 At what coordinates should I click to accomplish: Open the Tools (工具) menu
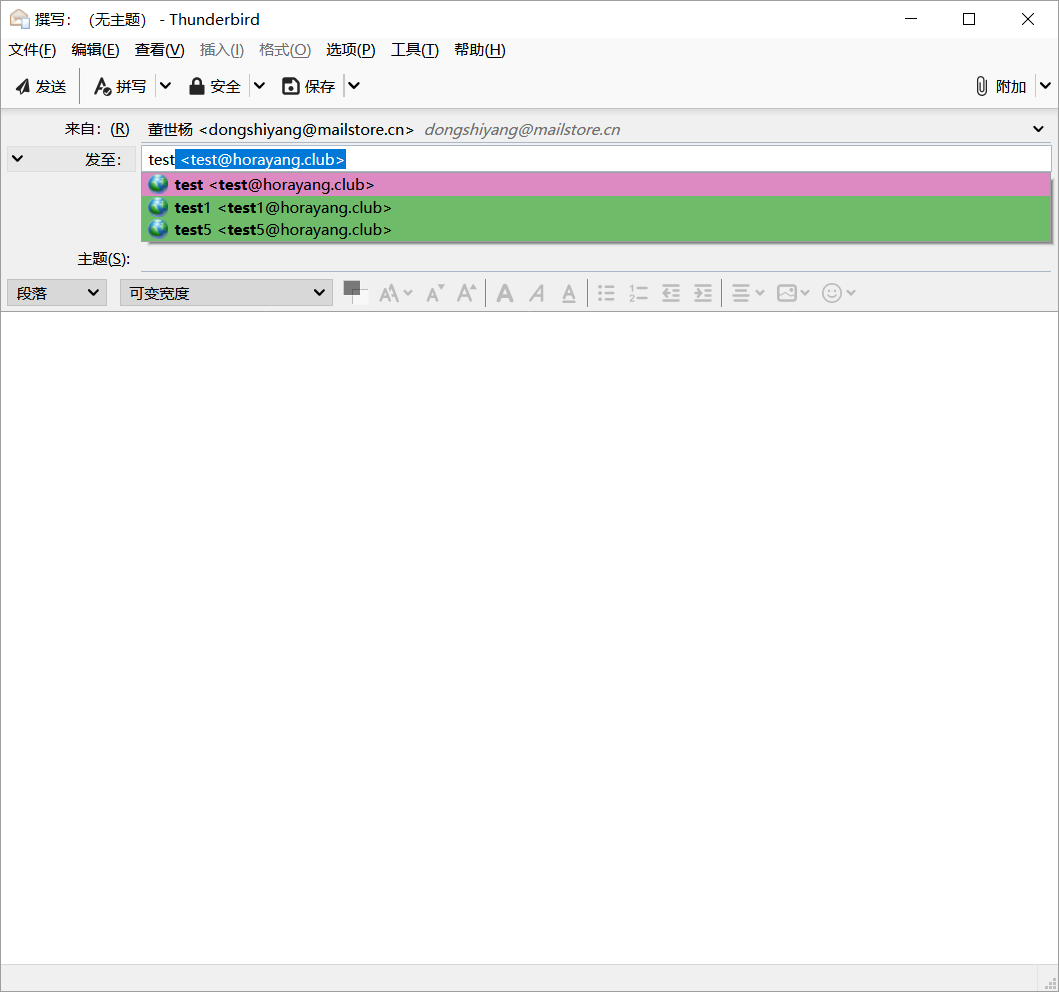[x=415, y=50]
